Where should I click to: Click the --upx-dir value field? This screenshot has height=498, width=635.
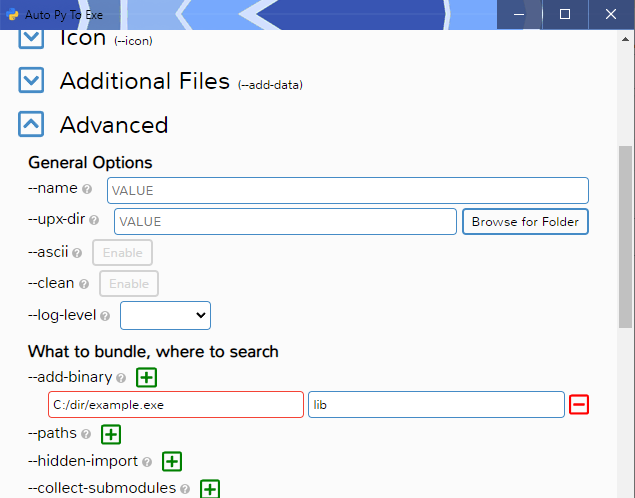click(x=285, y=221)
